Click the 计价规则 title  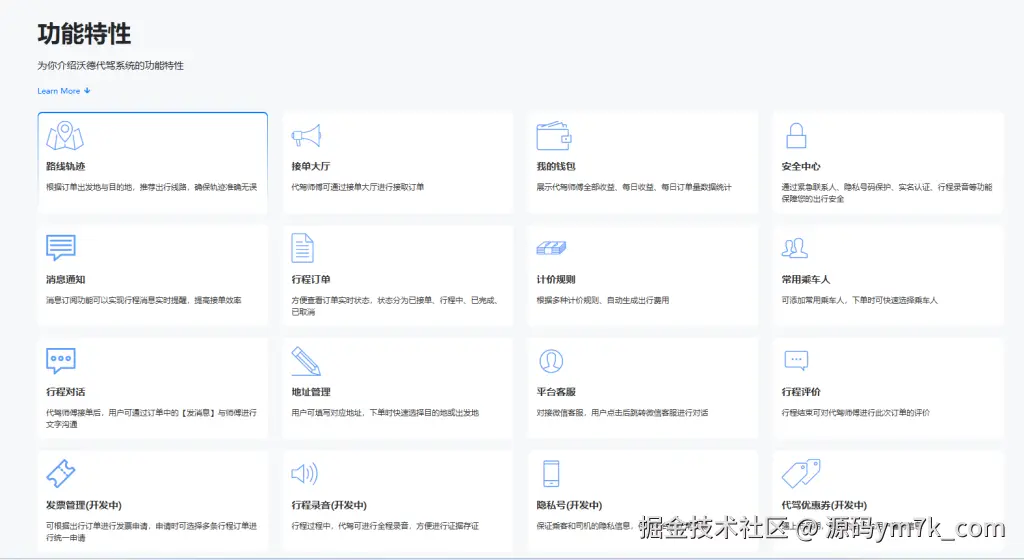point(556,279)
